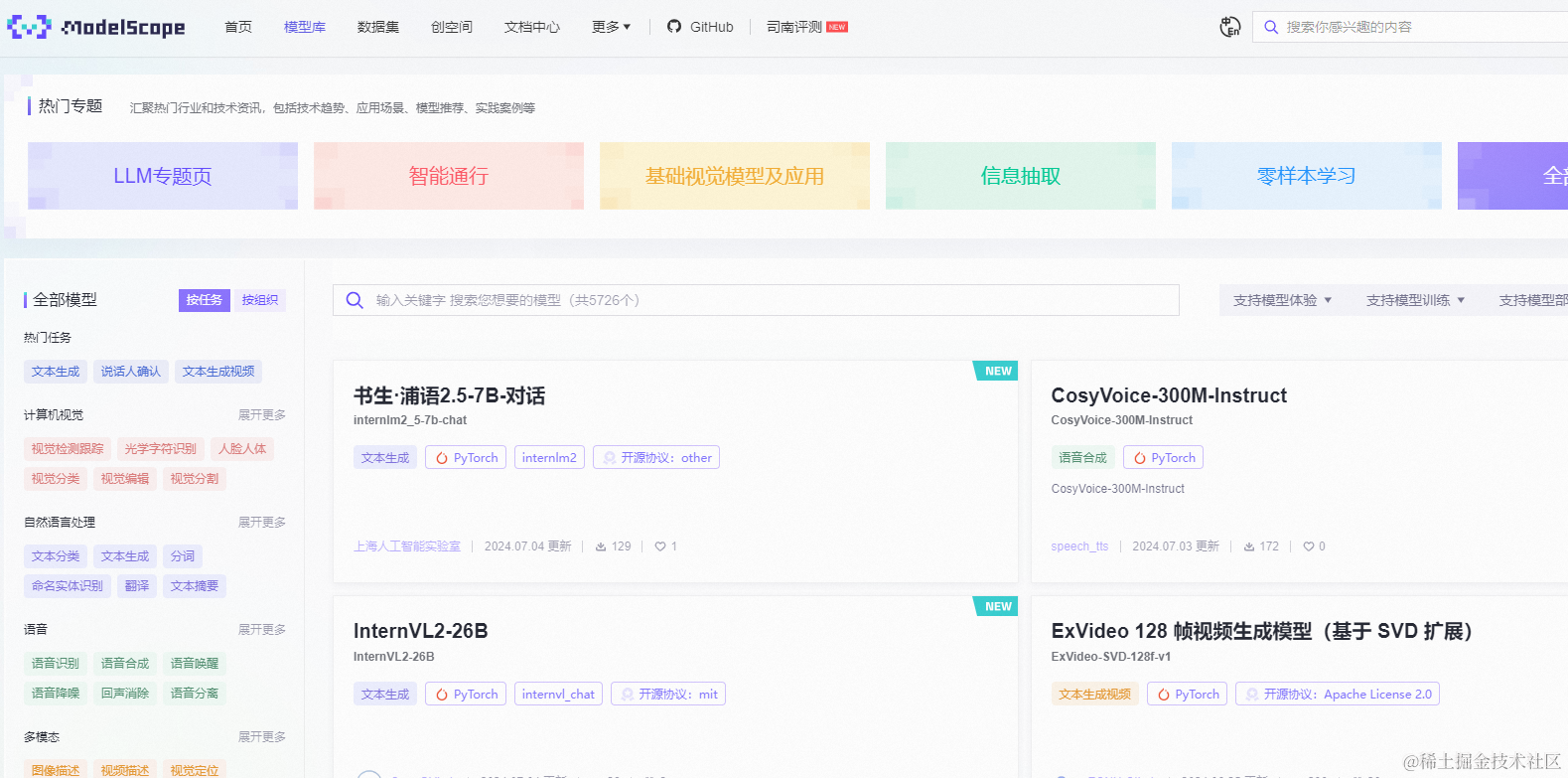This screenshot has height=778, width=1568.
Task: Switch the site language to English
Action: [1230, 27]
